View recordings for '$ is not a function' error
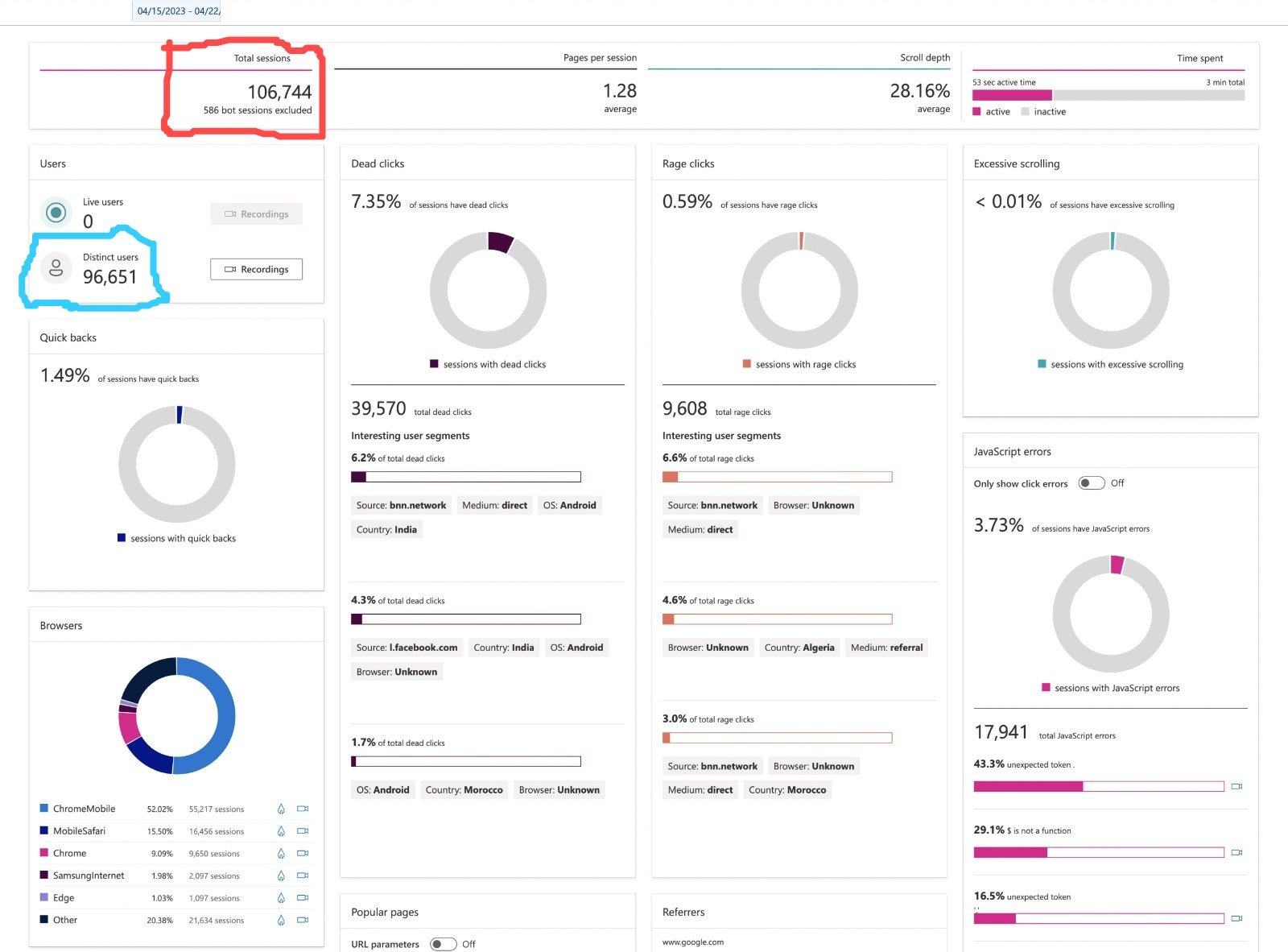1288x952 pixels. (x=1237, y=852)
